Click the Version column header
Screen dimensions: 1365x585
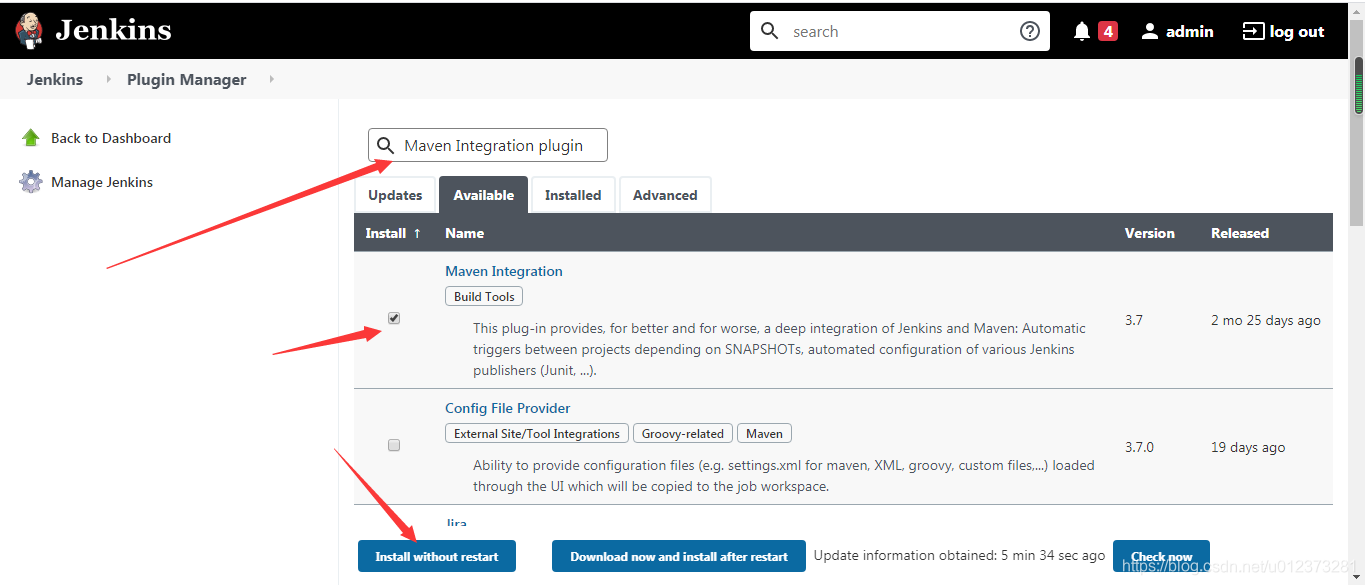tap(1150, 233)
